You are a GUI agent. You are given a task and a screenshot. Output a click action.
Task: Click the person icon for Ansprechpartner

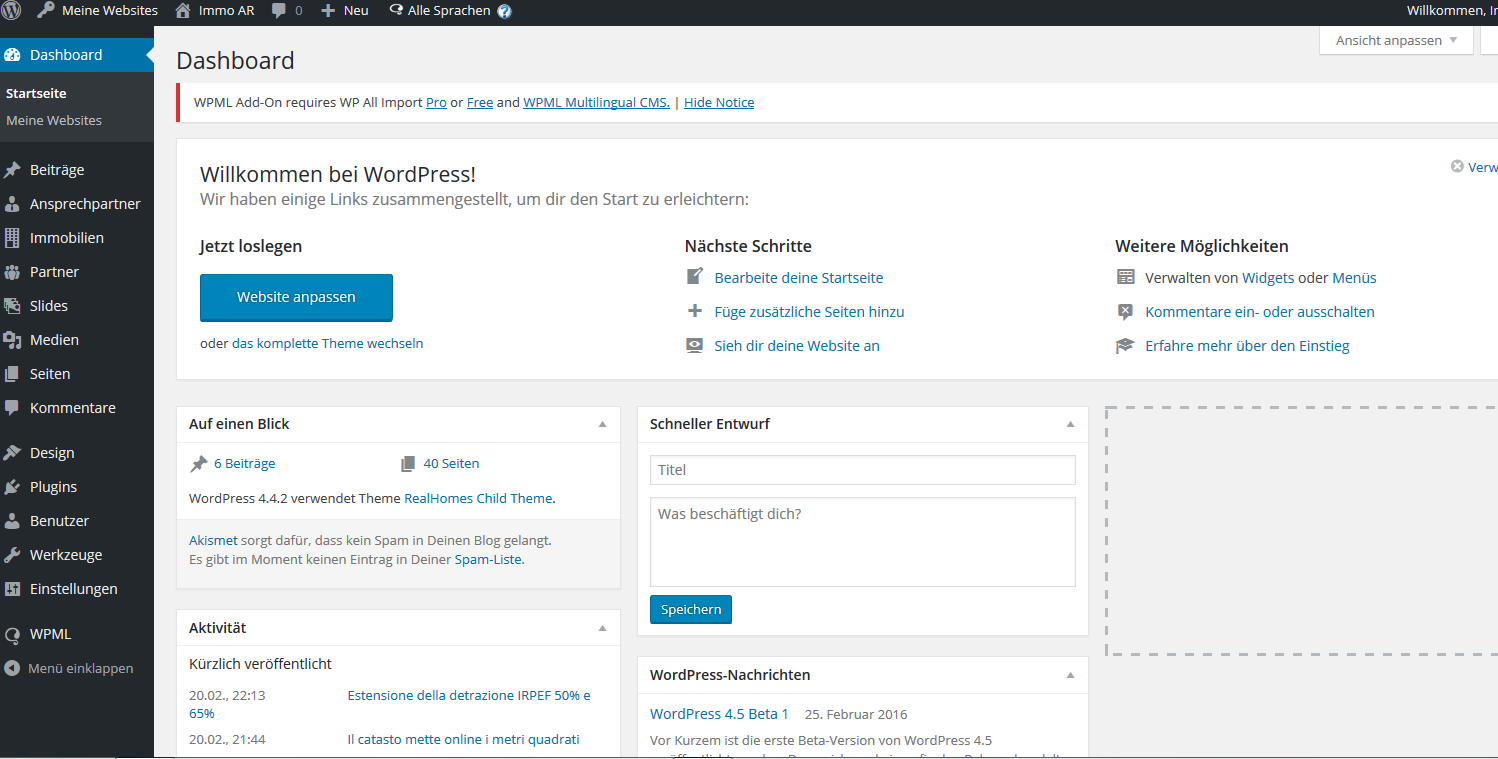(x=12, y=204)
